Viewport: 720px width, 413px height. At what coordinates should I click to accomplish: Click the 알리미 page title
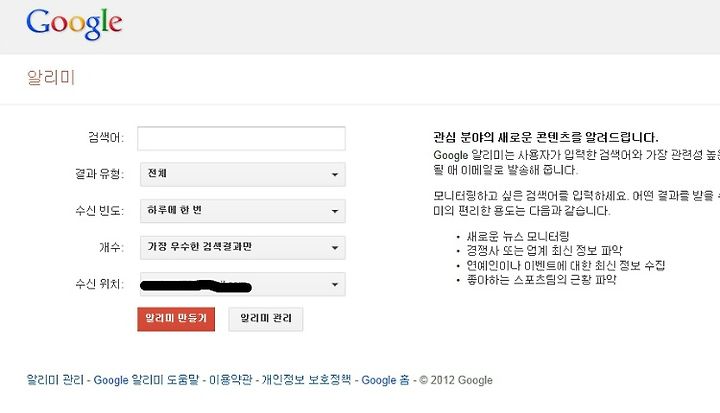pyautogui.click(x=51, y=77)
